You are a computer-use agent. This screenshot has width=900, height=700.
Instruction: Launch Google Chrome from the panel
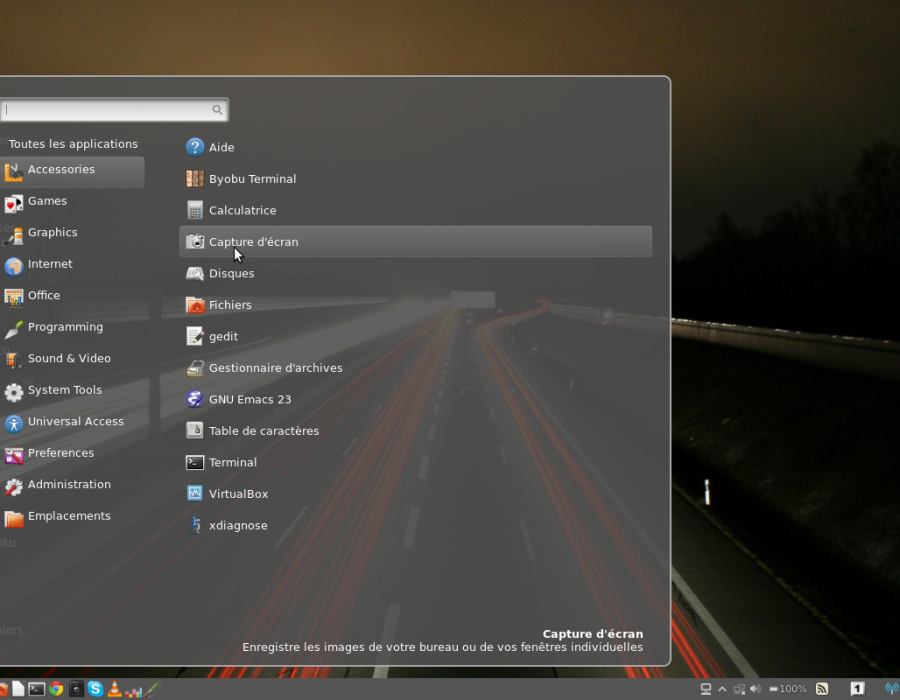56,689
